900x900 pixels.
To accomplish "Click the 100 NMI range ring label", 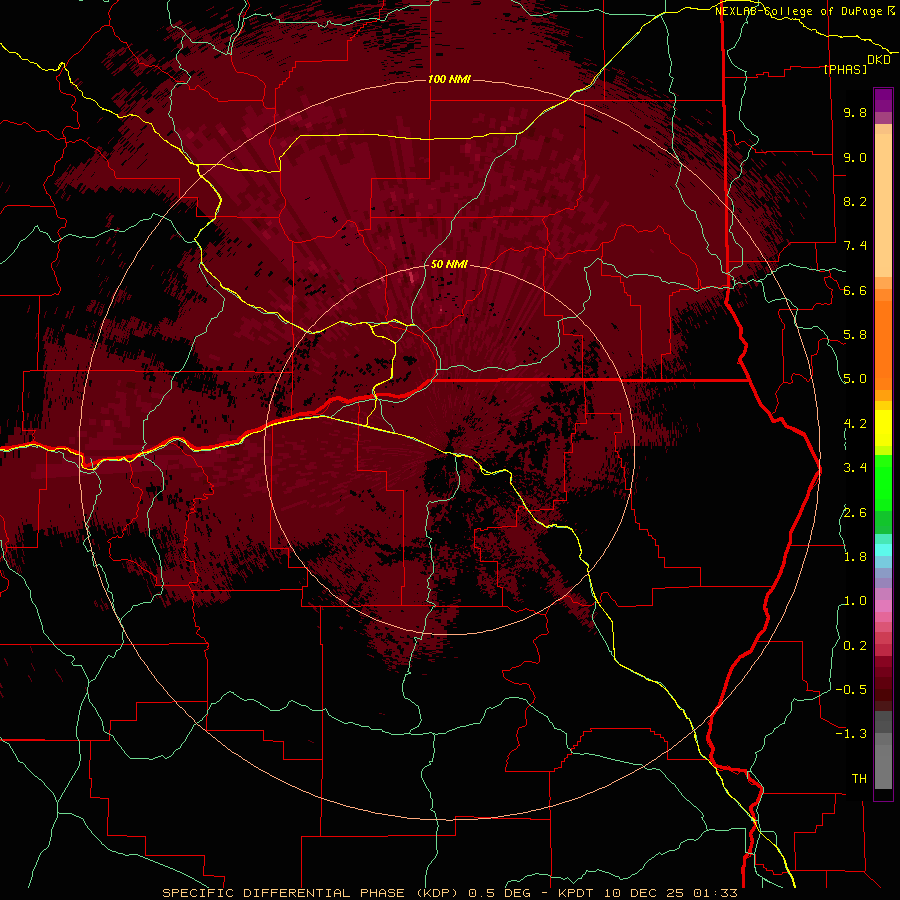I will coord(449,79).
